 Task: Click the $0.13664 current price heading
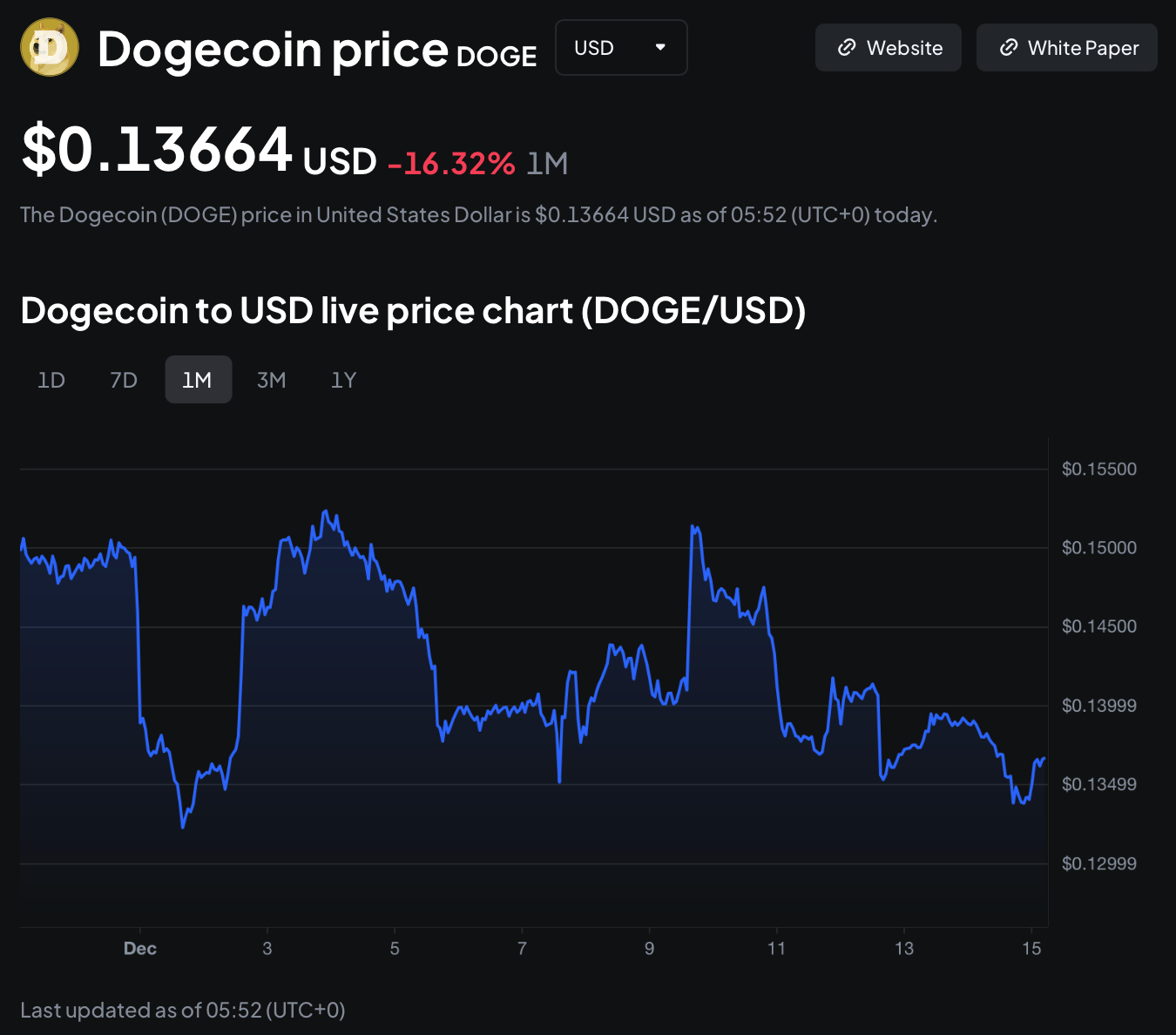pyautogui.click(x=157, y=150)
